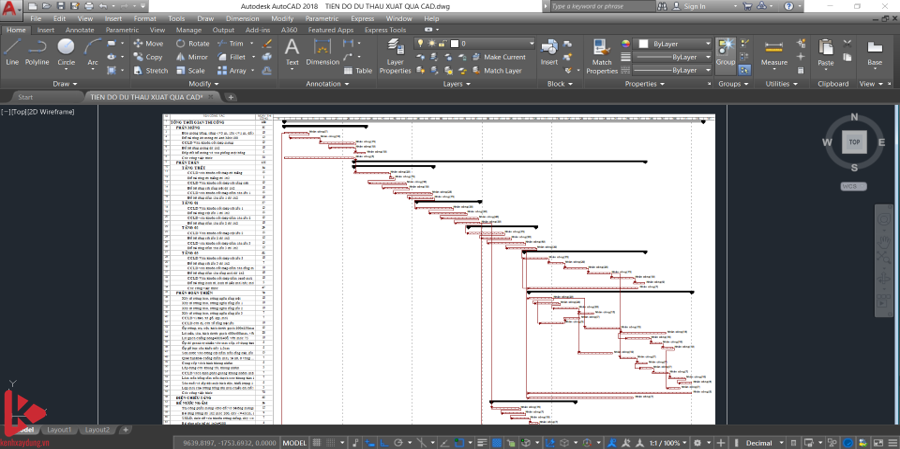Open Layer Properties manager
Image resolution: width=900 pixels, height=449 pixels.
(395, 54)
